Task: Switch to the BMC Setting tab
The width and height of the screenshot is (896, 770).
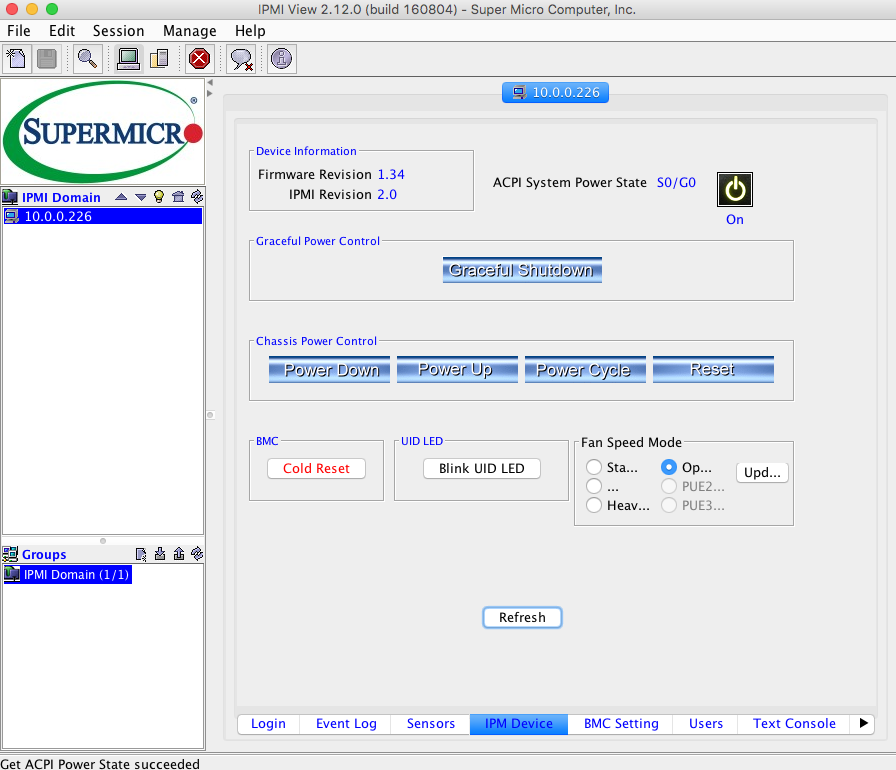Action: 621,724
